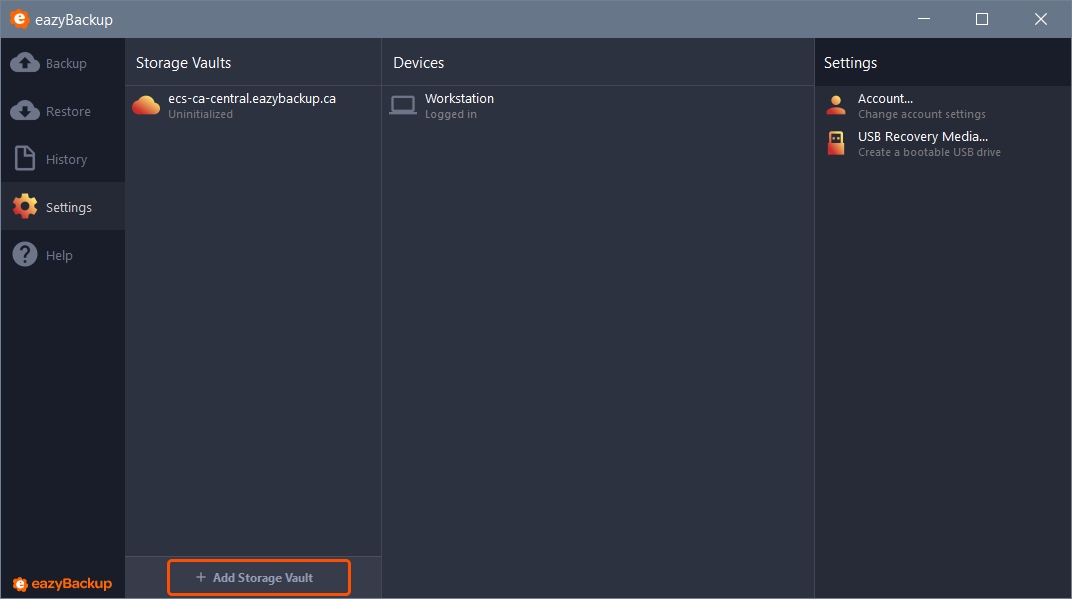Select the ecs-ca-central.eazybackup.ca vault
Screen dimensions: 1072x599
(x=253, y=105)
